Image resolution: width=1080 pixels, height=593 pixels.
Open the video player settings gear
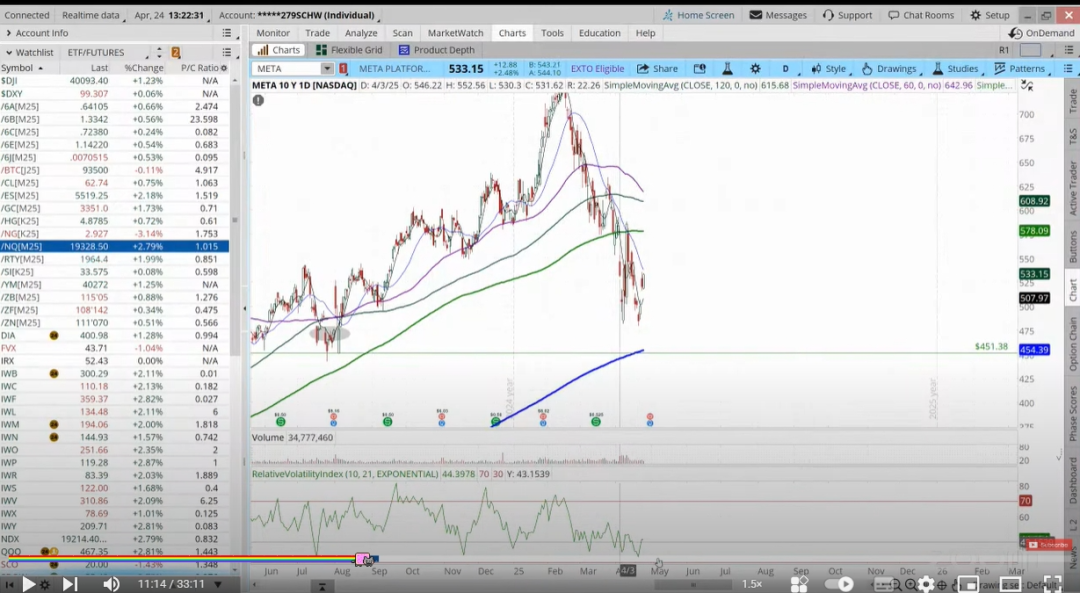coord(926,584)
